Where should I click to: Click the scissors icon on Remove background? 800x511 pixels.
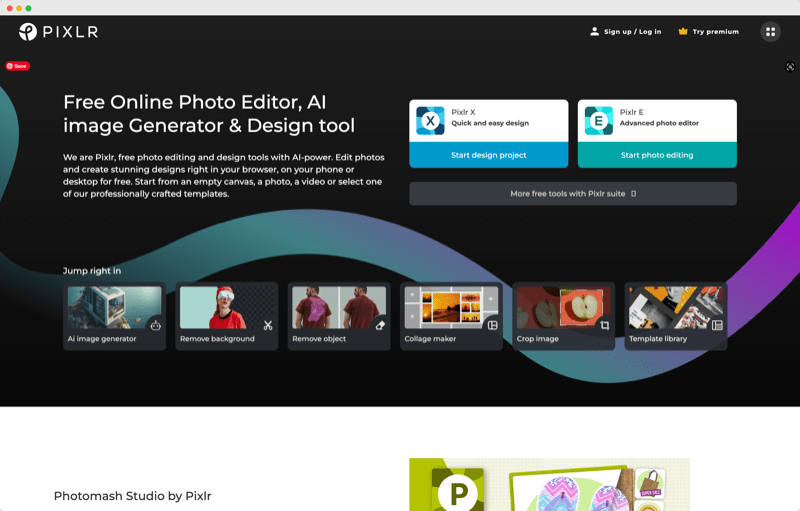tap(267, 325)
